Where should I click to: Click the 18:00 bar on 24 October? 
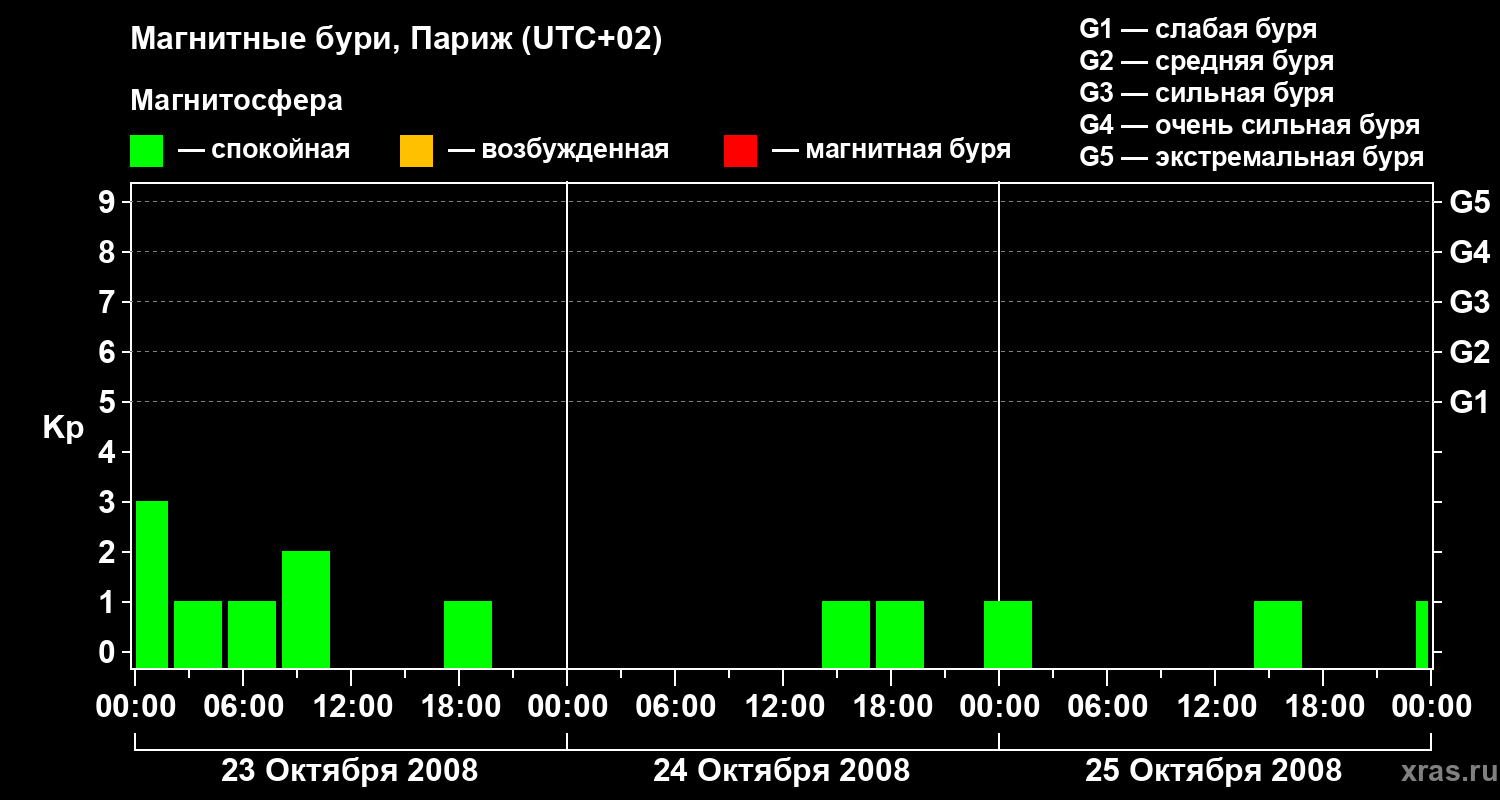[x=900, y=634]
